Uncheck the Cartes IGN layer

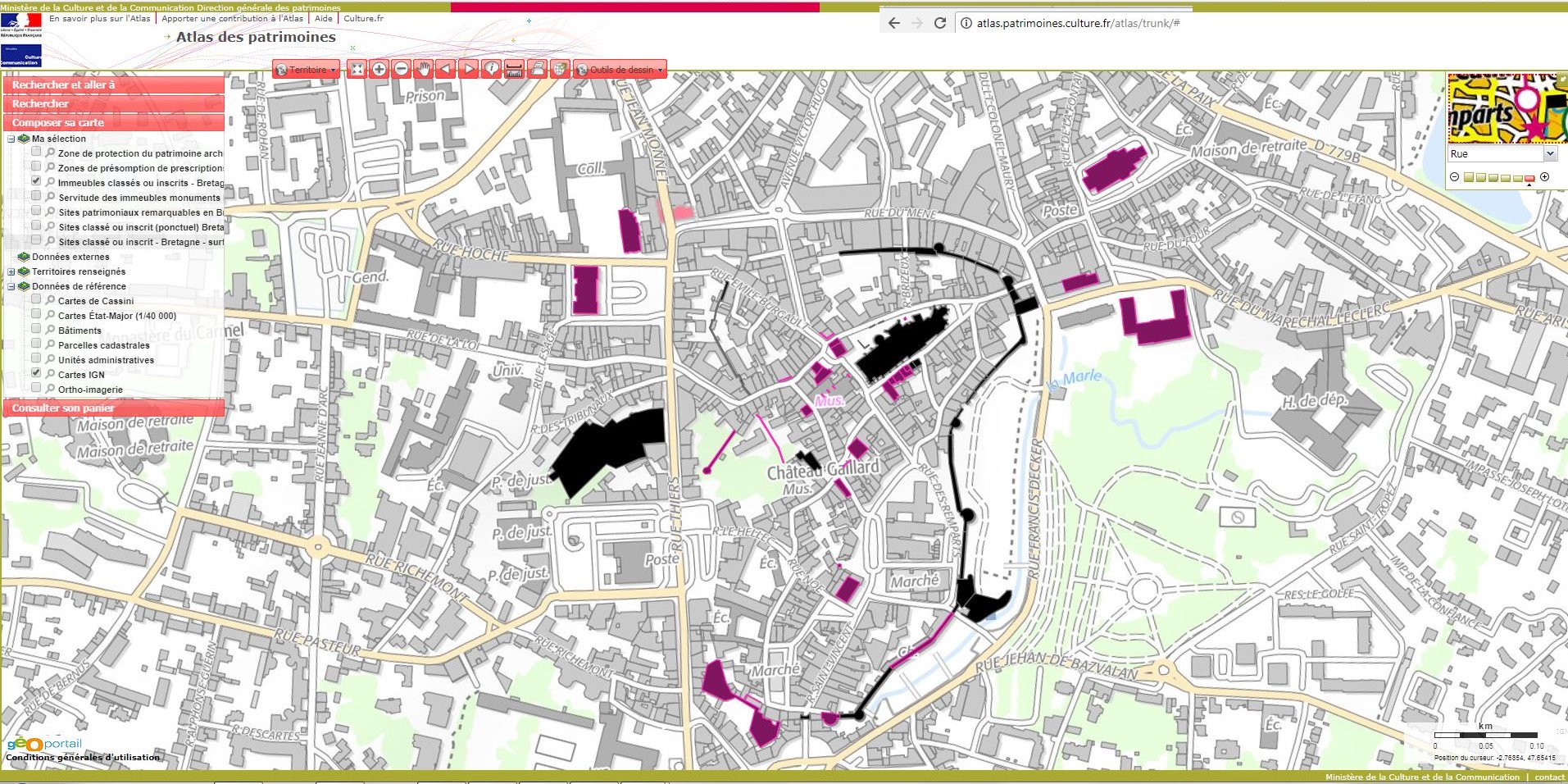[36, 373]
